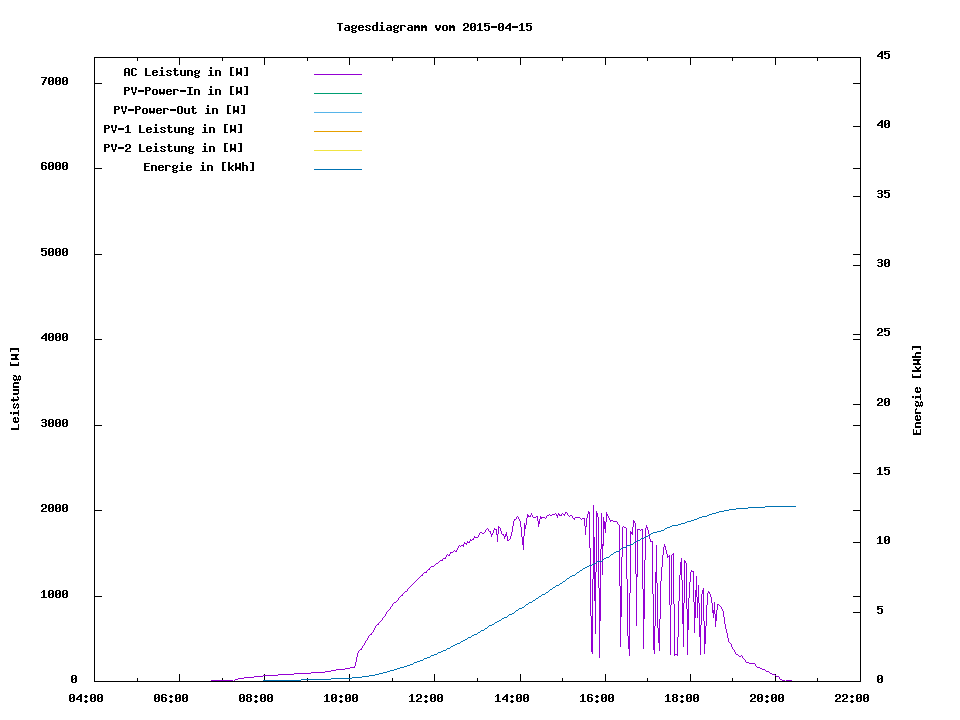Screen dimensions: 960x720
Task: Click the 45 value on the energy axis
Action: 884,55
